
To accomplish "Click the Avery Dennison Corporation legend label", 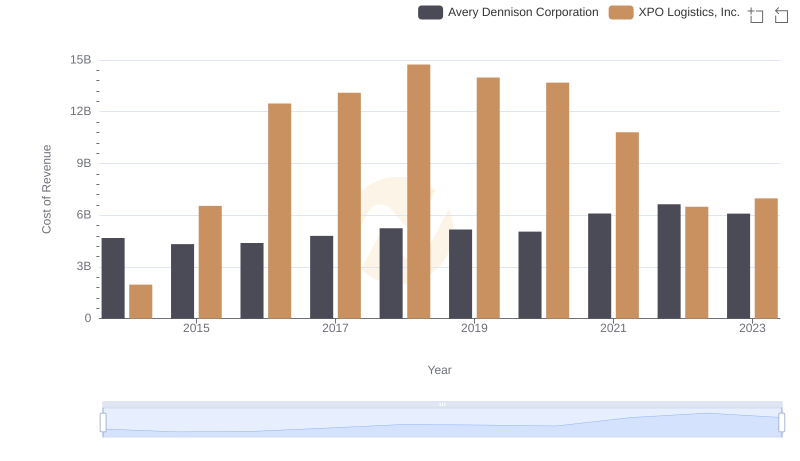I will coord(523,12).
